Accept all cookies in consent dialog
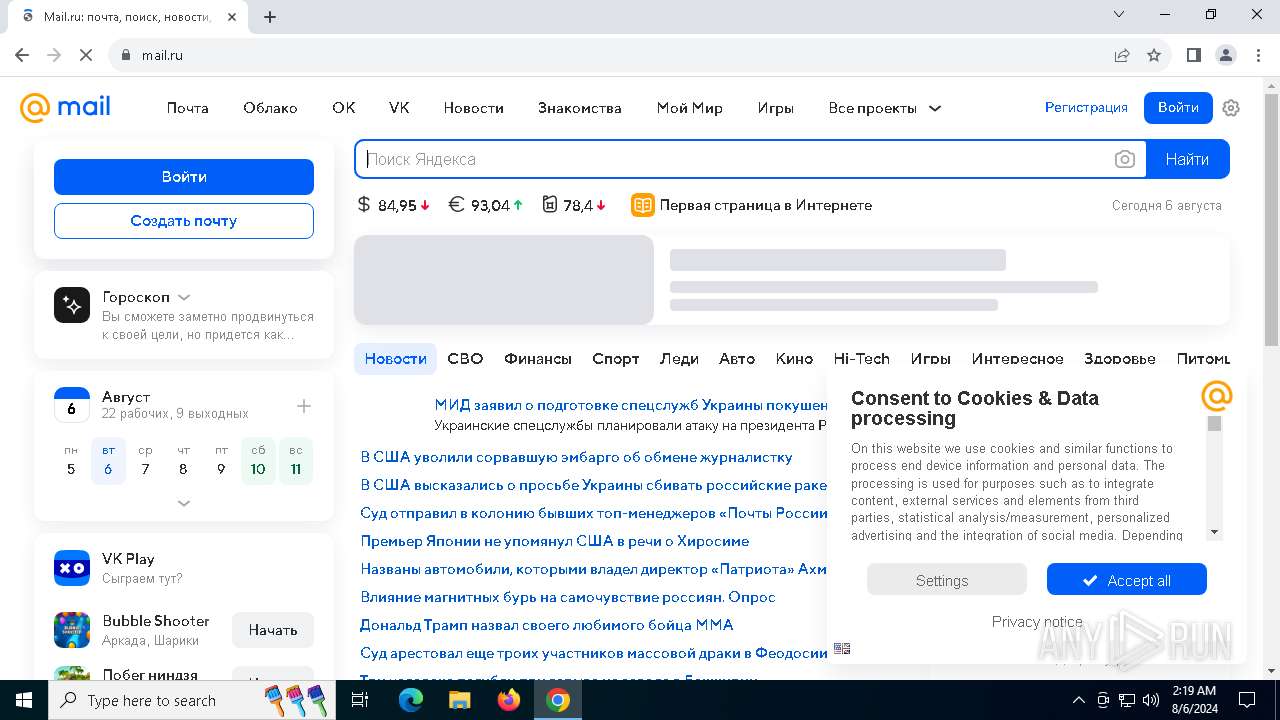 click(1127, 580)
